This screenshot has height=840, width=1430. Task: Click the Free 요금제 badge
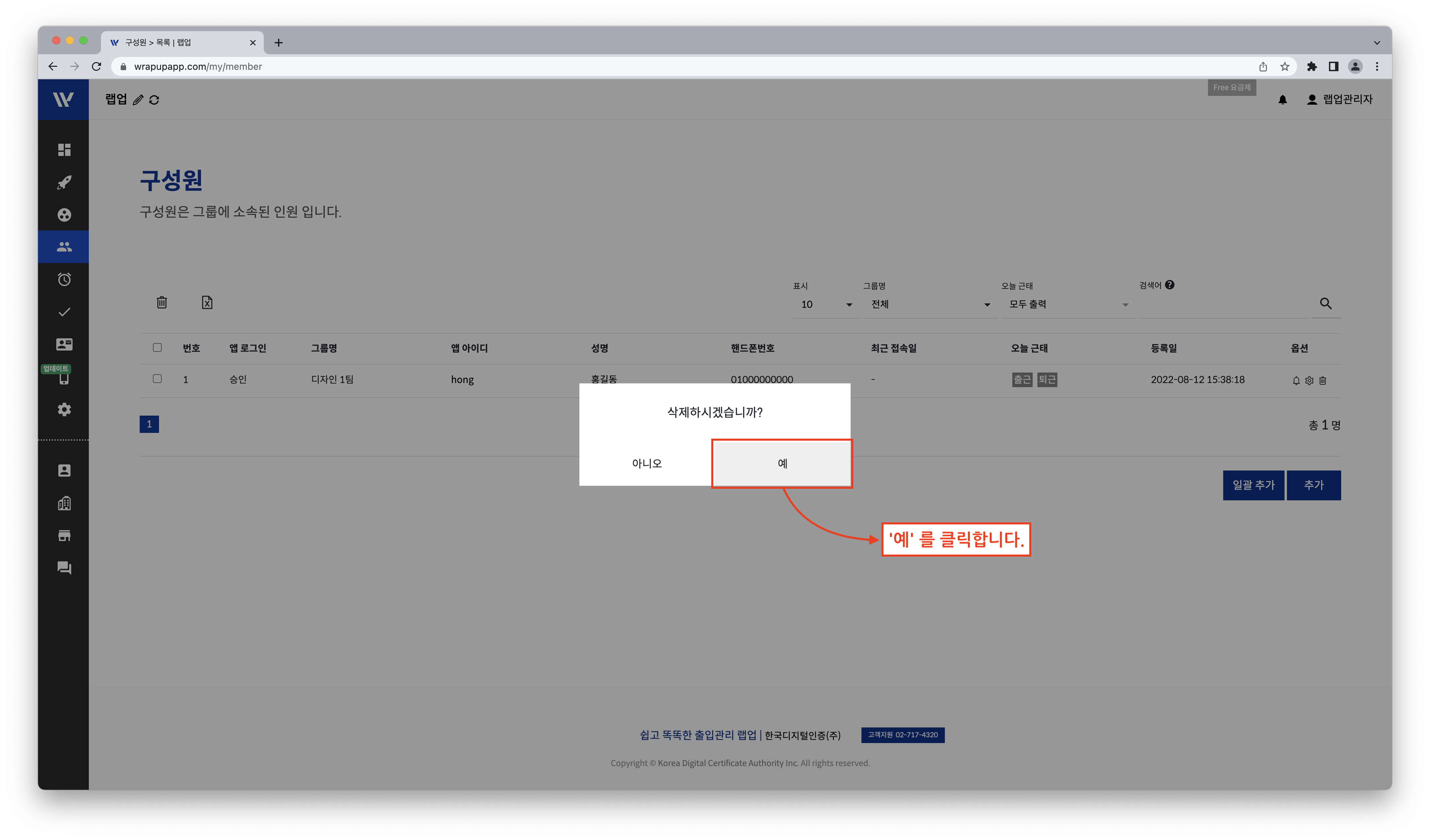[x=1231, y=87]
